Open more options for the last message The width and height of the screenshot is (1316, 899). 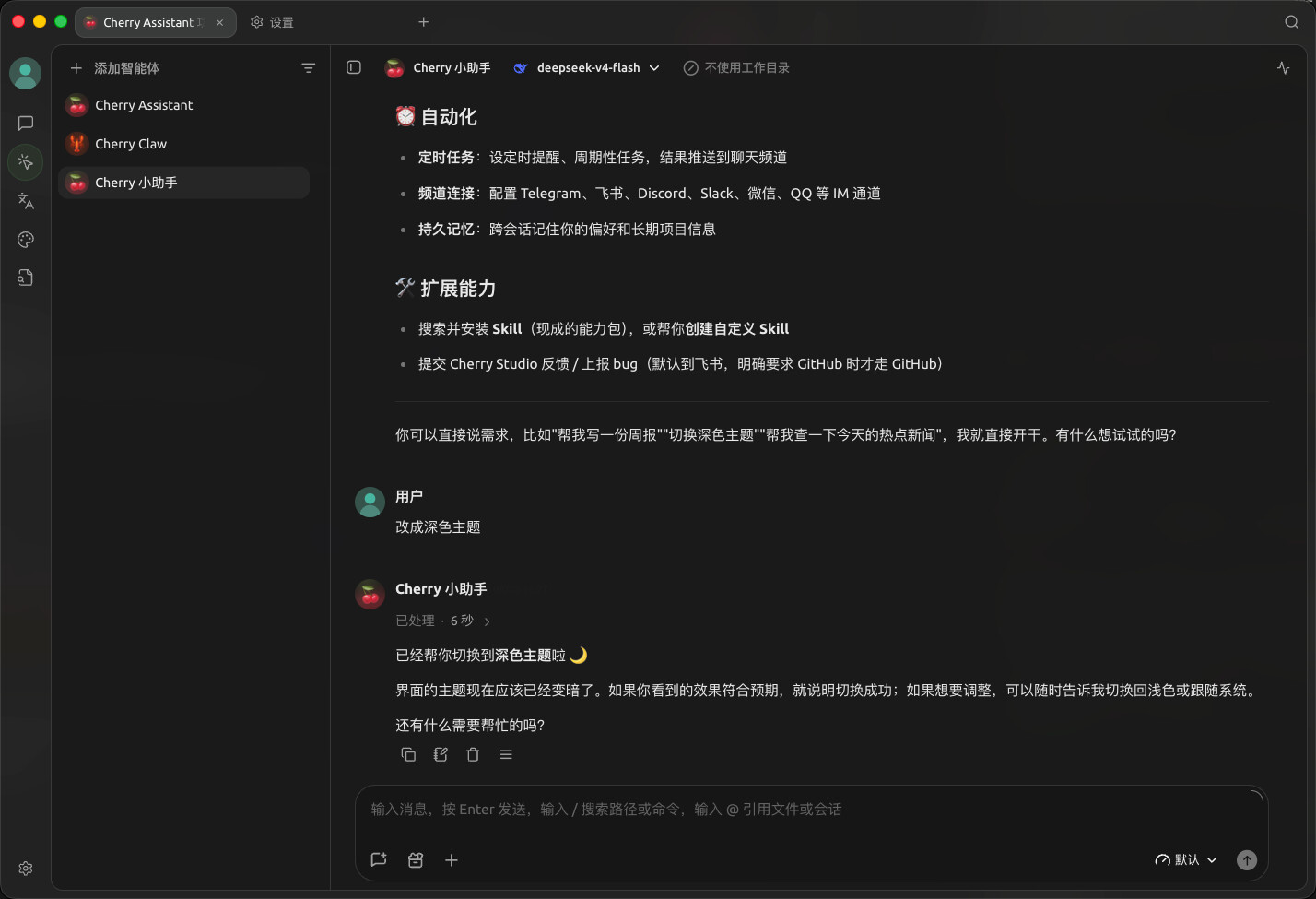(506, 754)
